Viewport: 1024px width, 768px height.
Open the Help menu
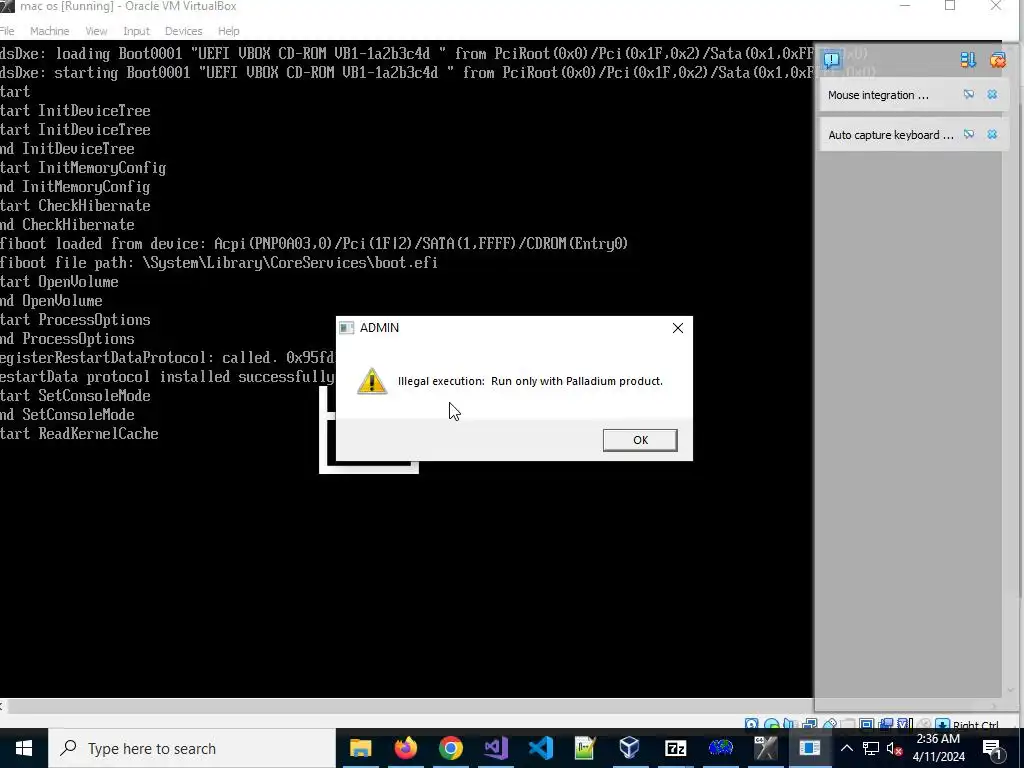(229, 31)
